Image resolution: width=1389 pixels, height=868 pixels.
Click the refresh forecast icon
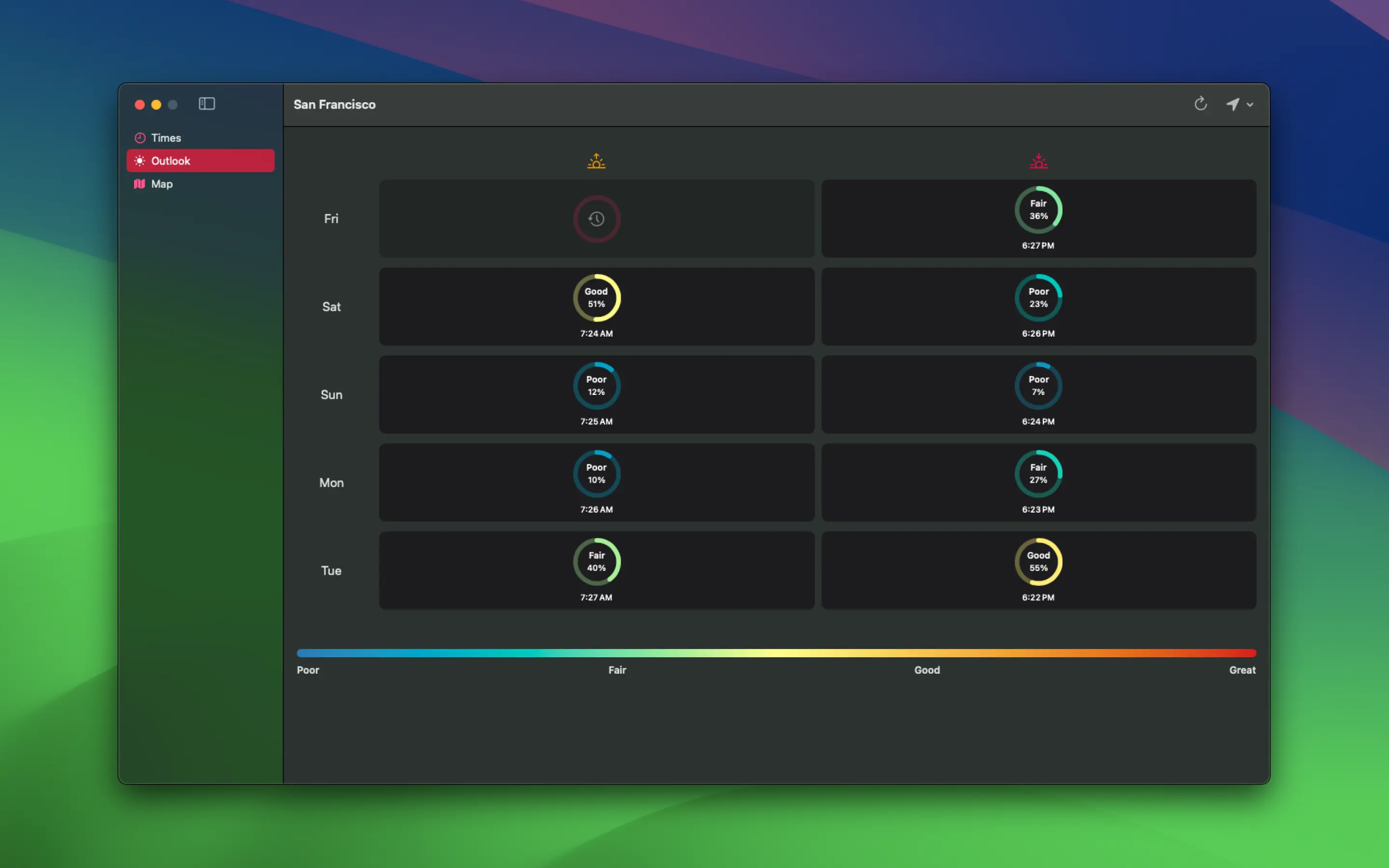pos(1200,104)
